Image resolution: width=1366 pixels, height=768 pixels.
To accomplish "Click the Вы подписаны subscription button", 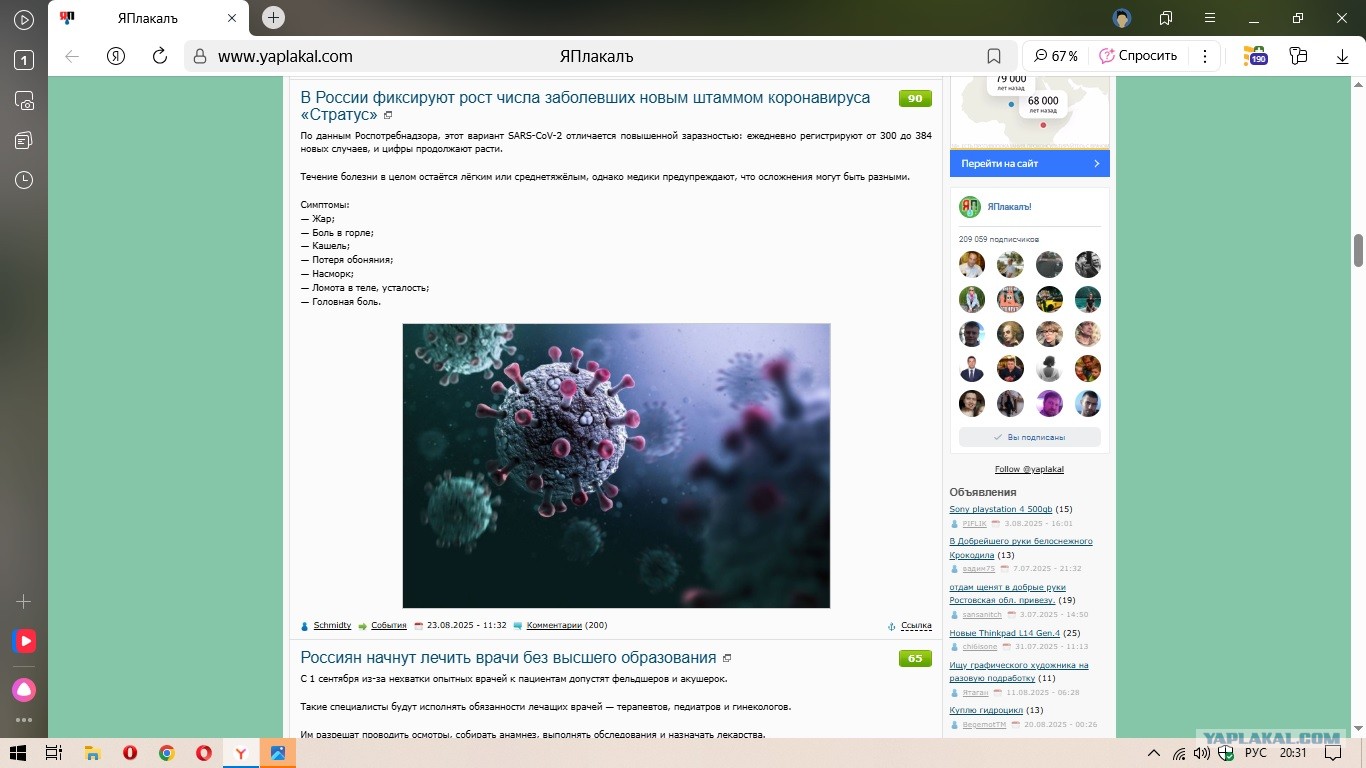I will point(1030,437).
